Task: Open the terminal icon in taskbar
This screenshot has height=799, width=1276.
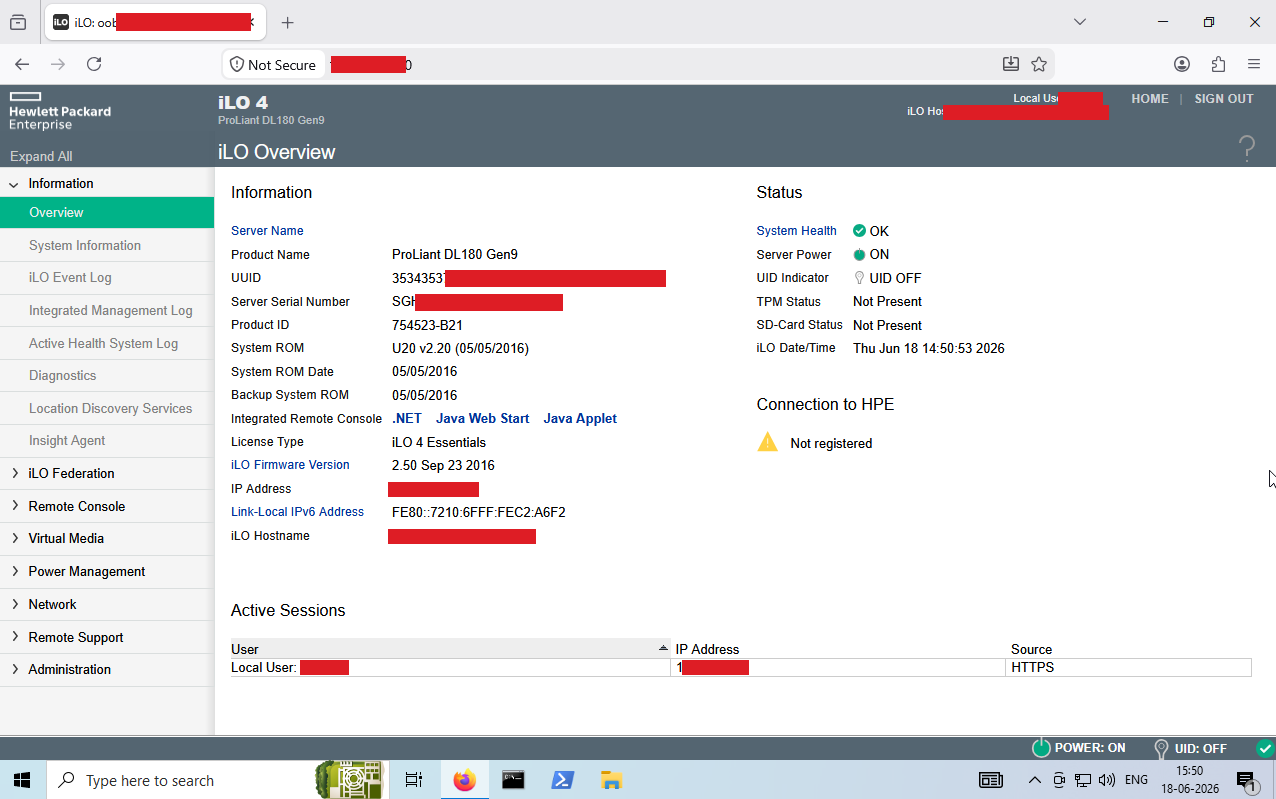Action: tap(513, 780)
